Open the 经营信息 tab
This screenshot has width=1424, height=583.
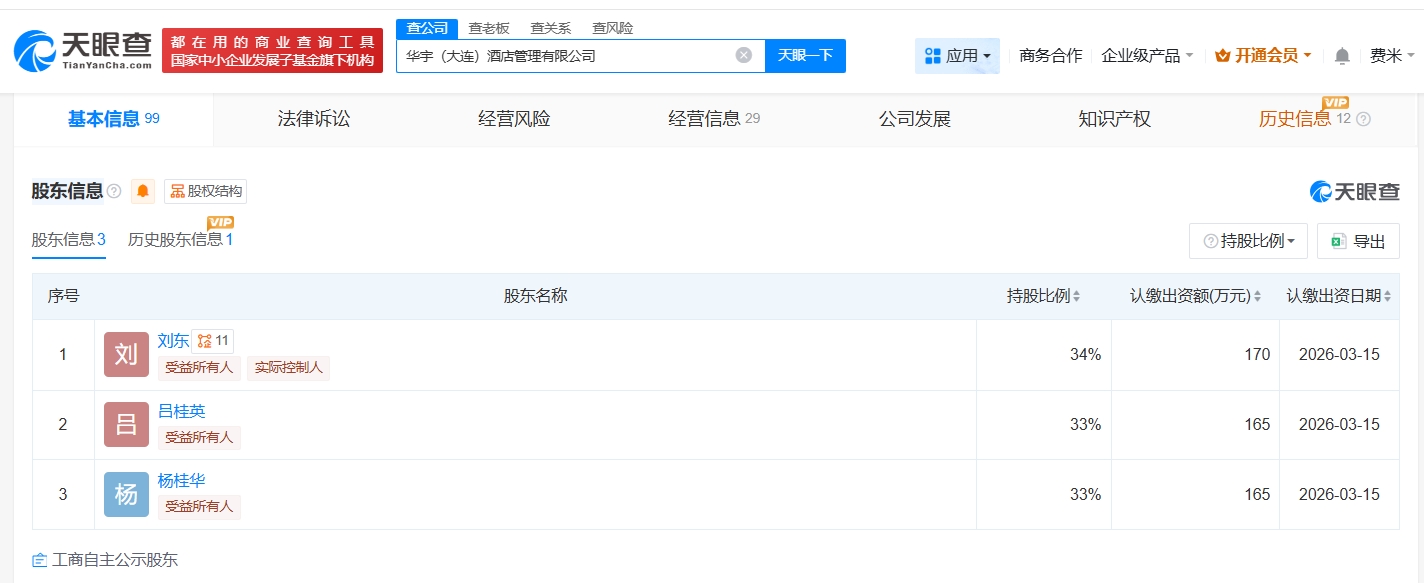tap(714, 119)
